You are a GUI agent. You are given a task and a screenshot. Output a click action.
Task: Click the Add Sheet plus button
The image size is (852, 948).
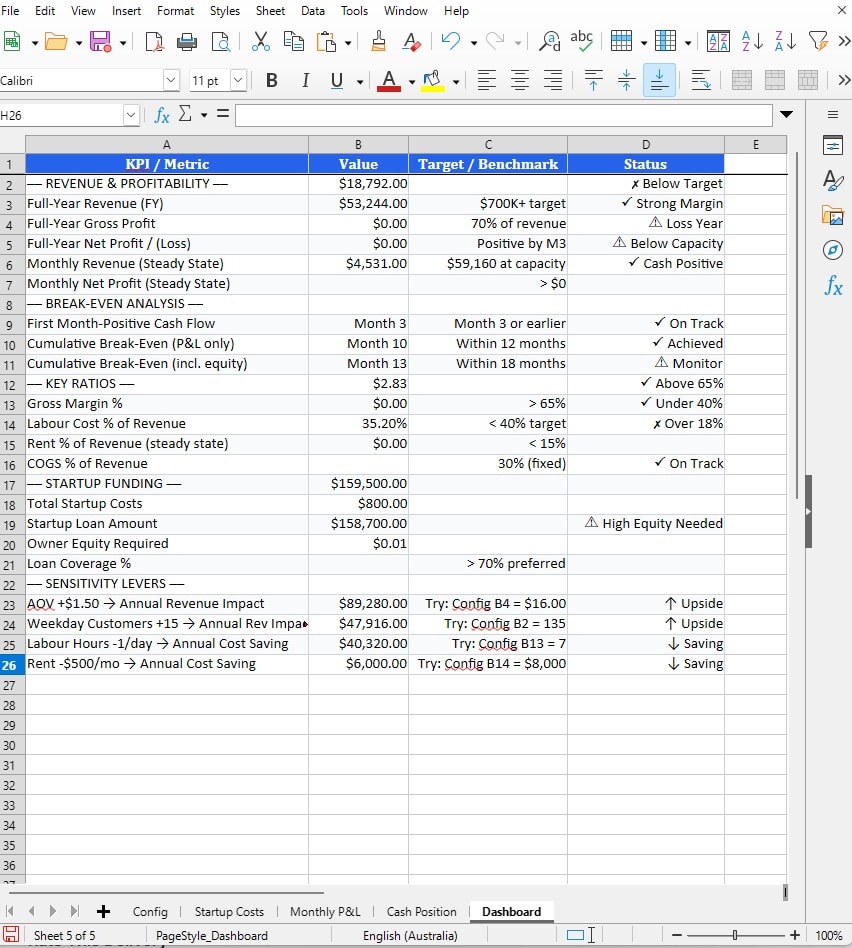pos(103,911)
